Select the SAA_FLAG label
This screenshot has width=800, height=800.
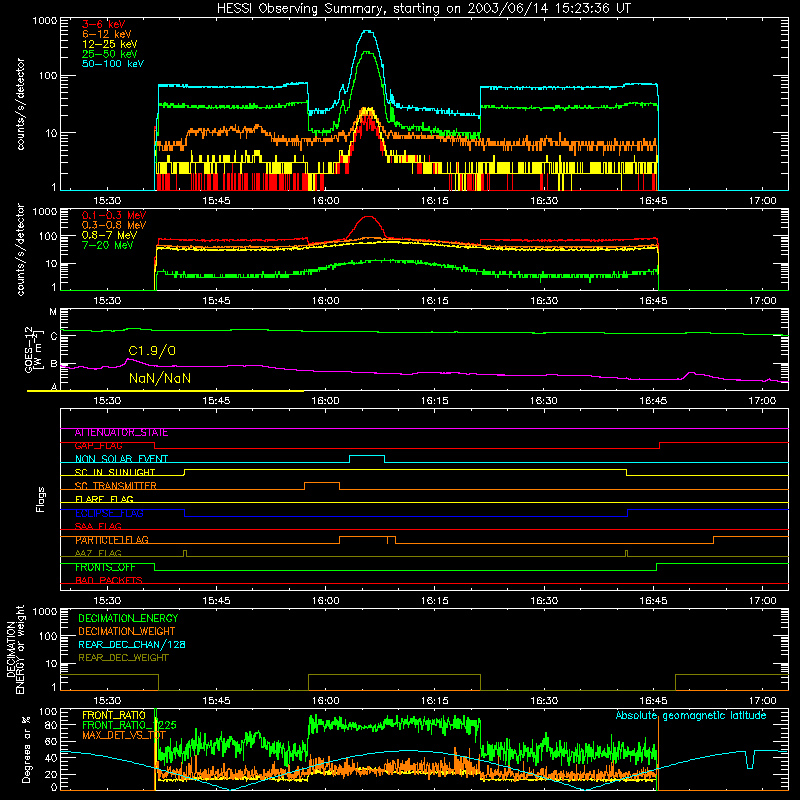pos(98,527)
